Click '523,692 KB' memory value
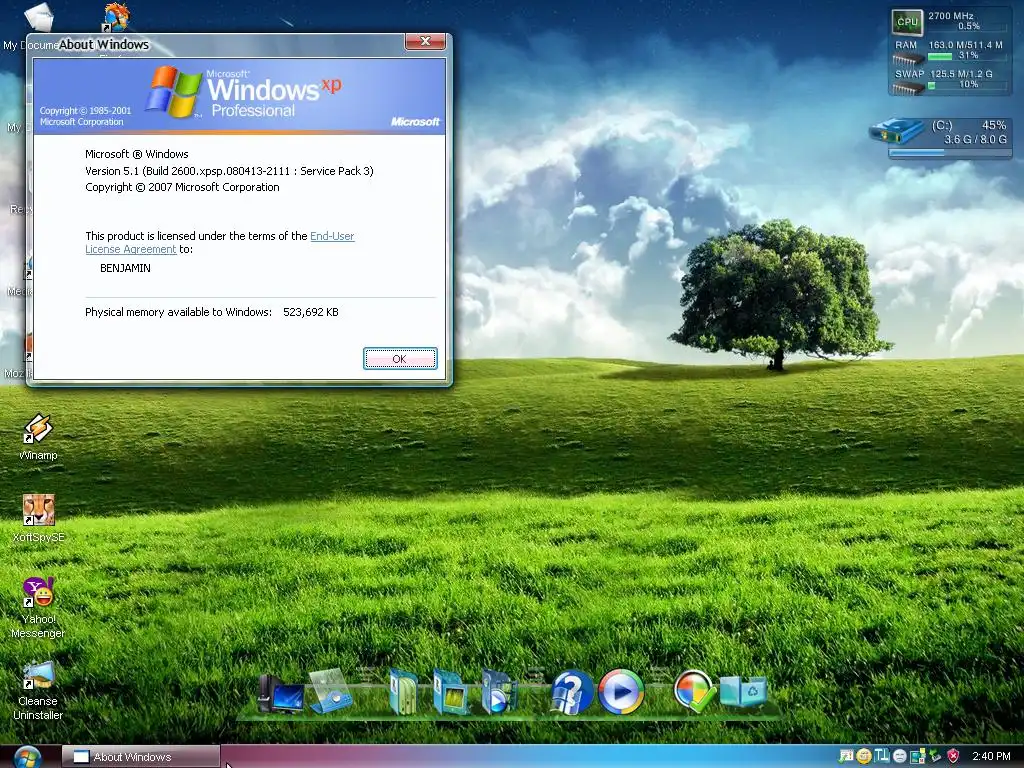 point(311,312)
